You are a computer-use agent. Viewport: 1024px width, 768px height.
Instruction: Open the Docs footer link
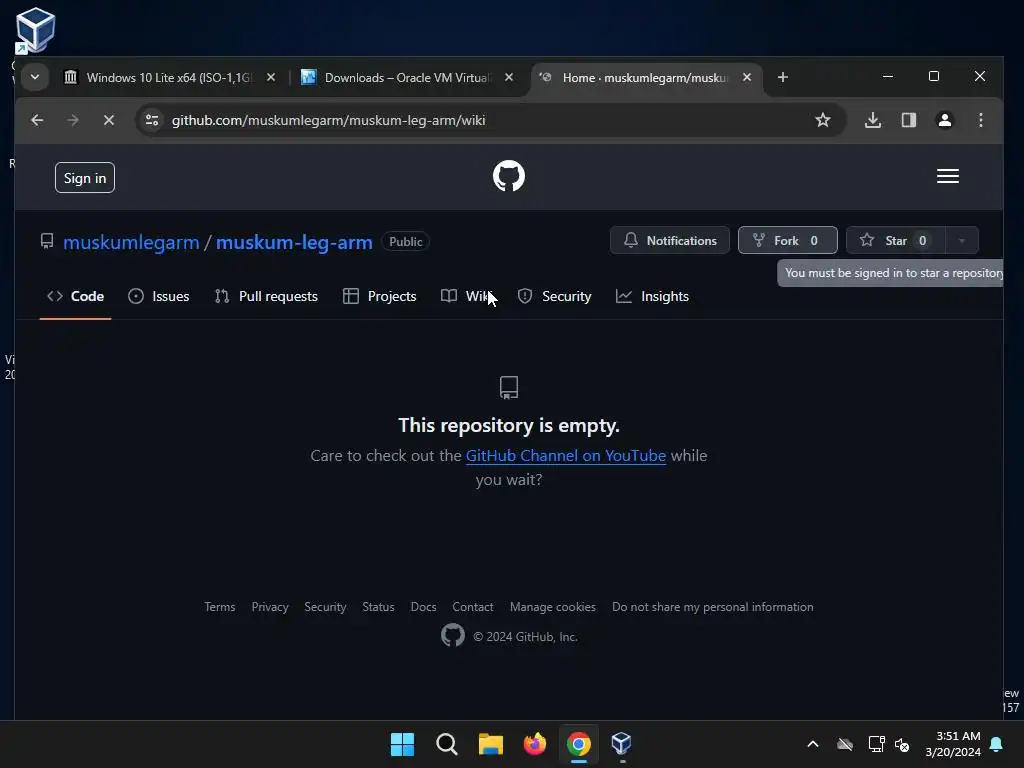(x=423, y=607)
